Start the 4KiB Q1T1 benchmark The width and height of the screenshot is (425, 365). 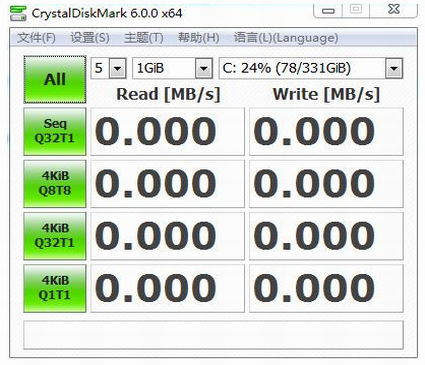click(55, 288)
